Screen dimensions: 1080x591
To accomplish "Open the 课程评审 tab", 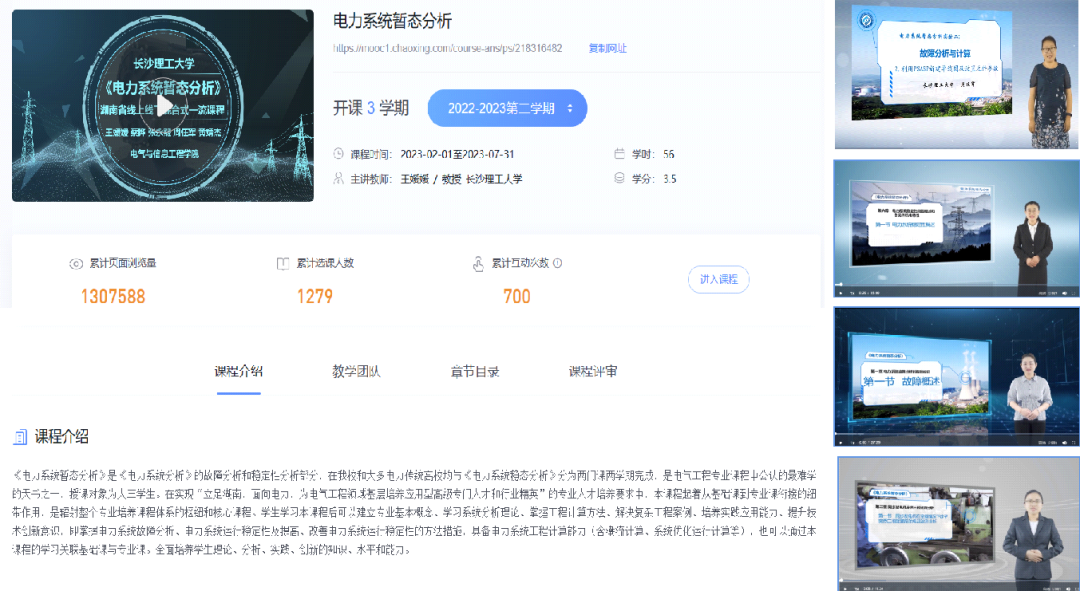I will tap(593, 371).
